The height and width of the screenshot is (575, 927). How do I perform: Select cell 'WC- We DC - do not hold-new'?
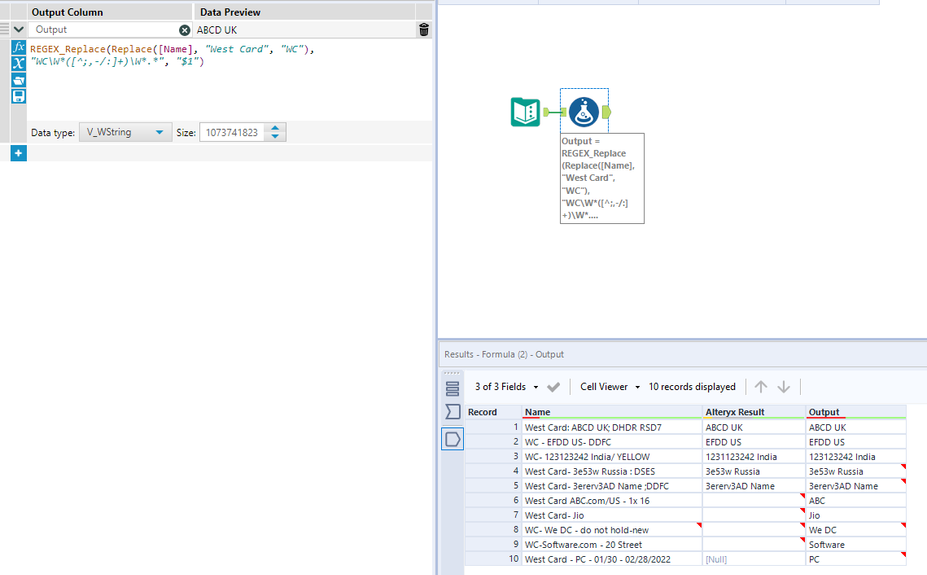[611, 530]
